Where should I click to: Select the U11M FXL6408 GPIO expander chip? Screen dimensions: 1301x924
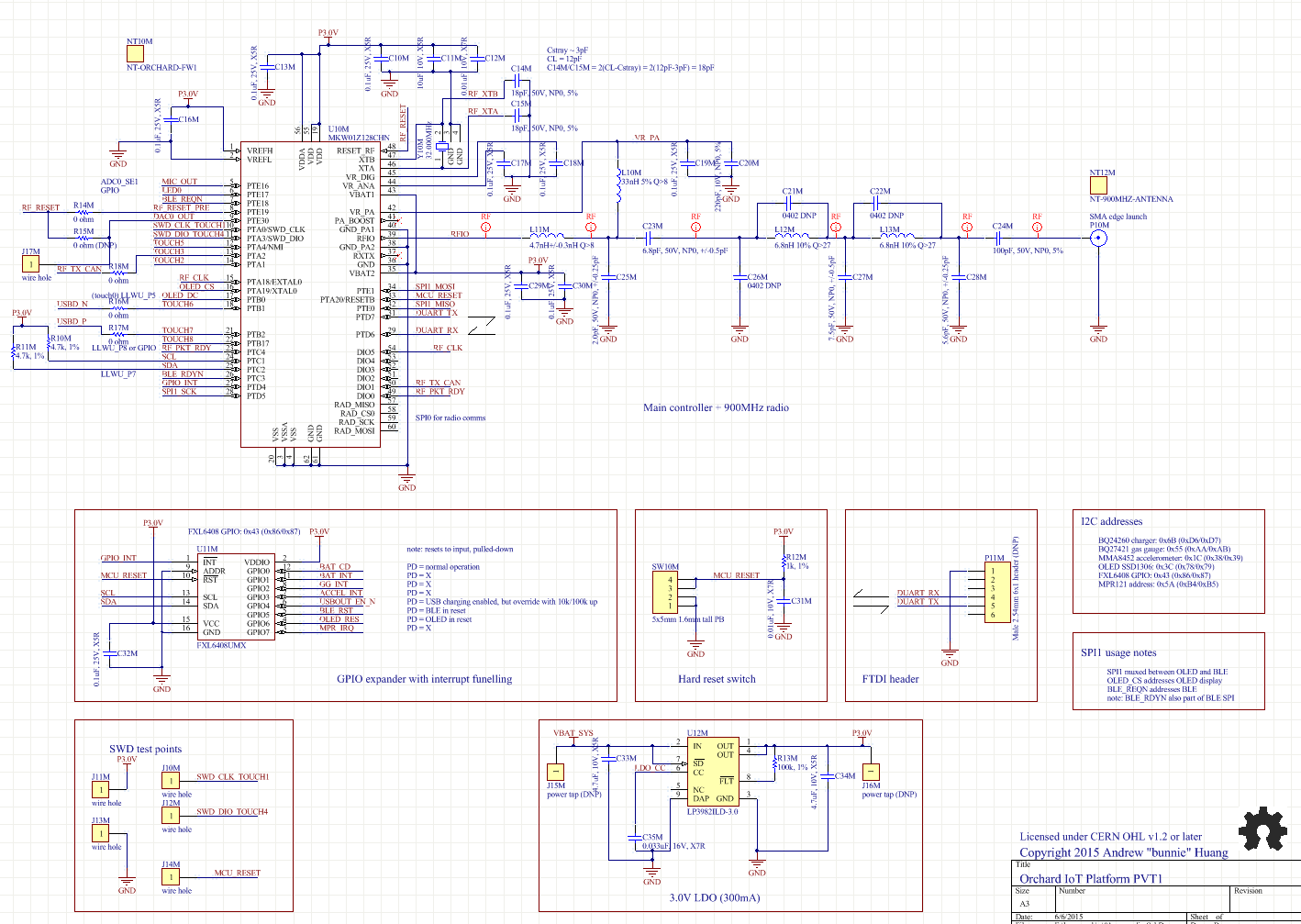coord(236,597)
